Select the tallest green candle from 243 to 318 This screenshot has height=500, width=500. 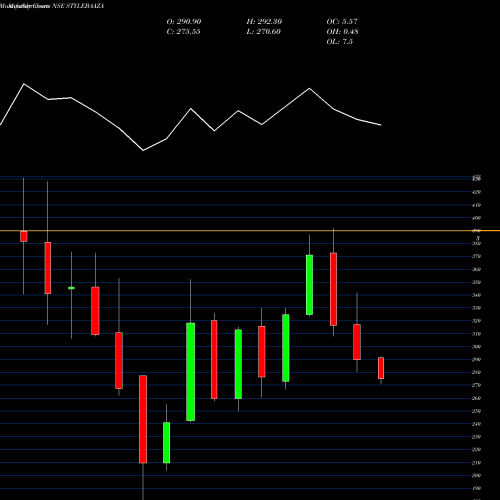point(190,372)
